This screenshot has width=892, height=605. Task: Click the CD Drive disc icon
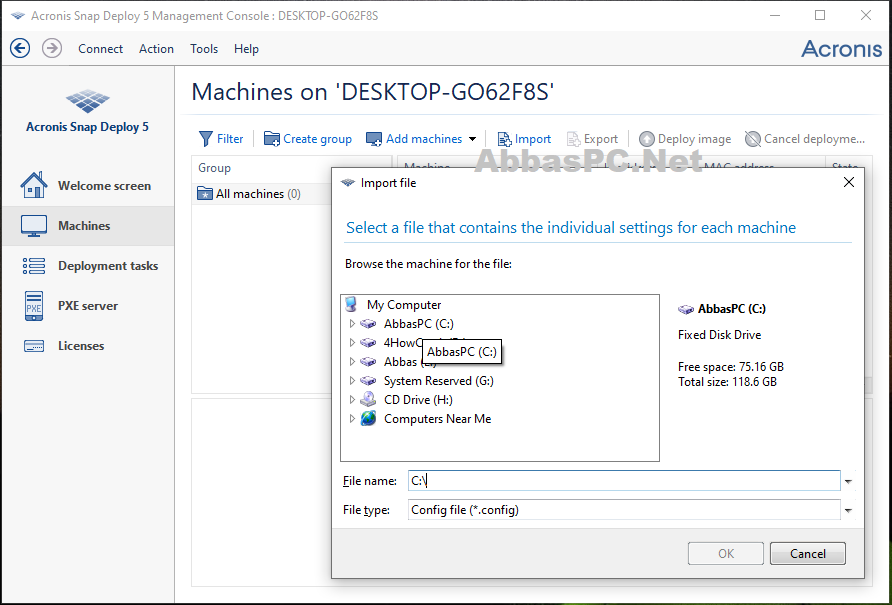pos(369,400)
